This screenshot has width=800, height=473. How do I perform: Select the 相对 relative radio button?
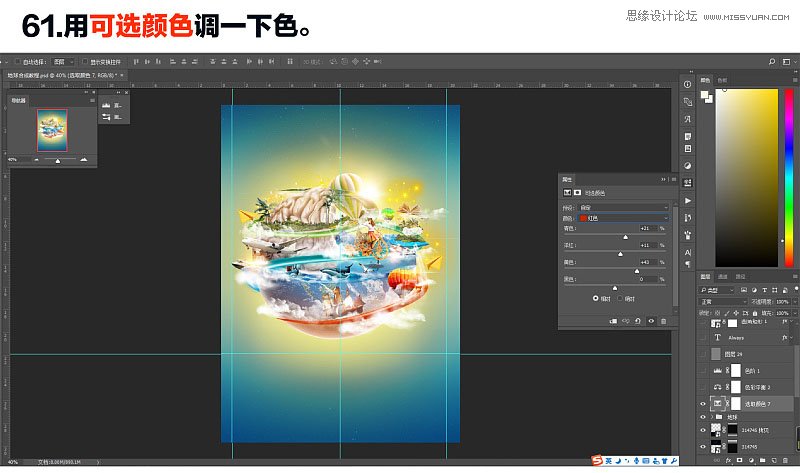point(595,298)
